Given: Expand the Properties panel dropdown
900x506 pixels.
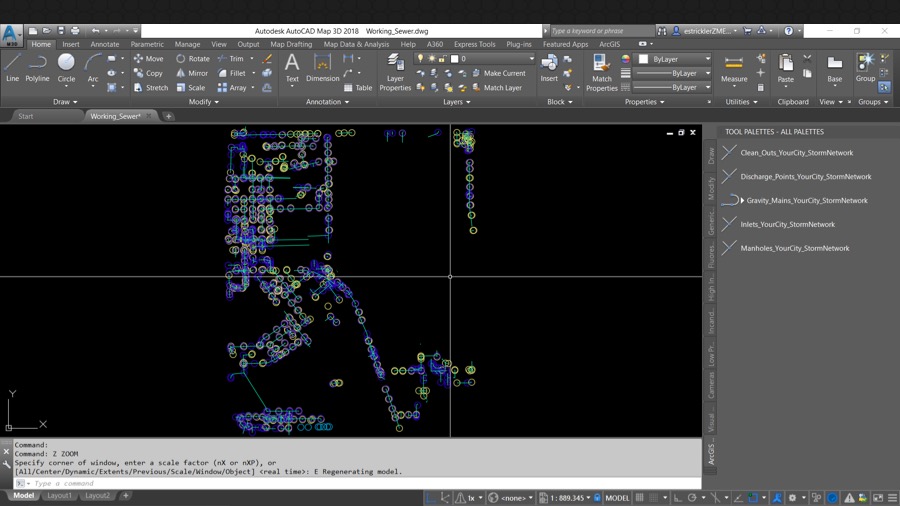Looking at the screenshot, I should (644, 102).
